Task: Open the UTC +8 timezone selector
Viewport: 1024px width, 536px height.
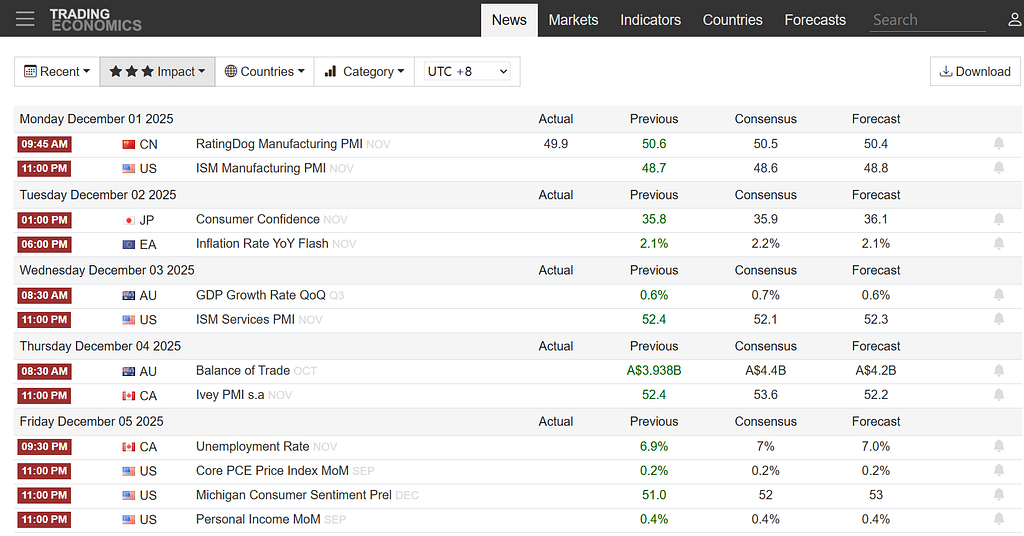Action: click(466, 71)
